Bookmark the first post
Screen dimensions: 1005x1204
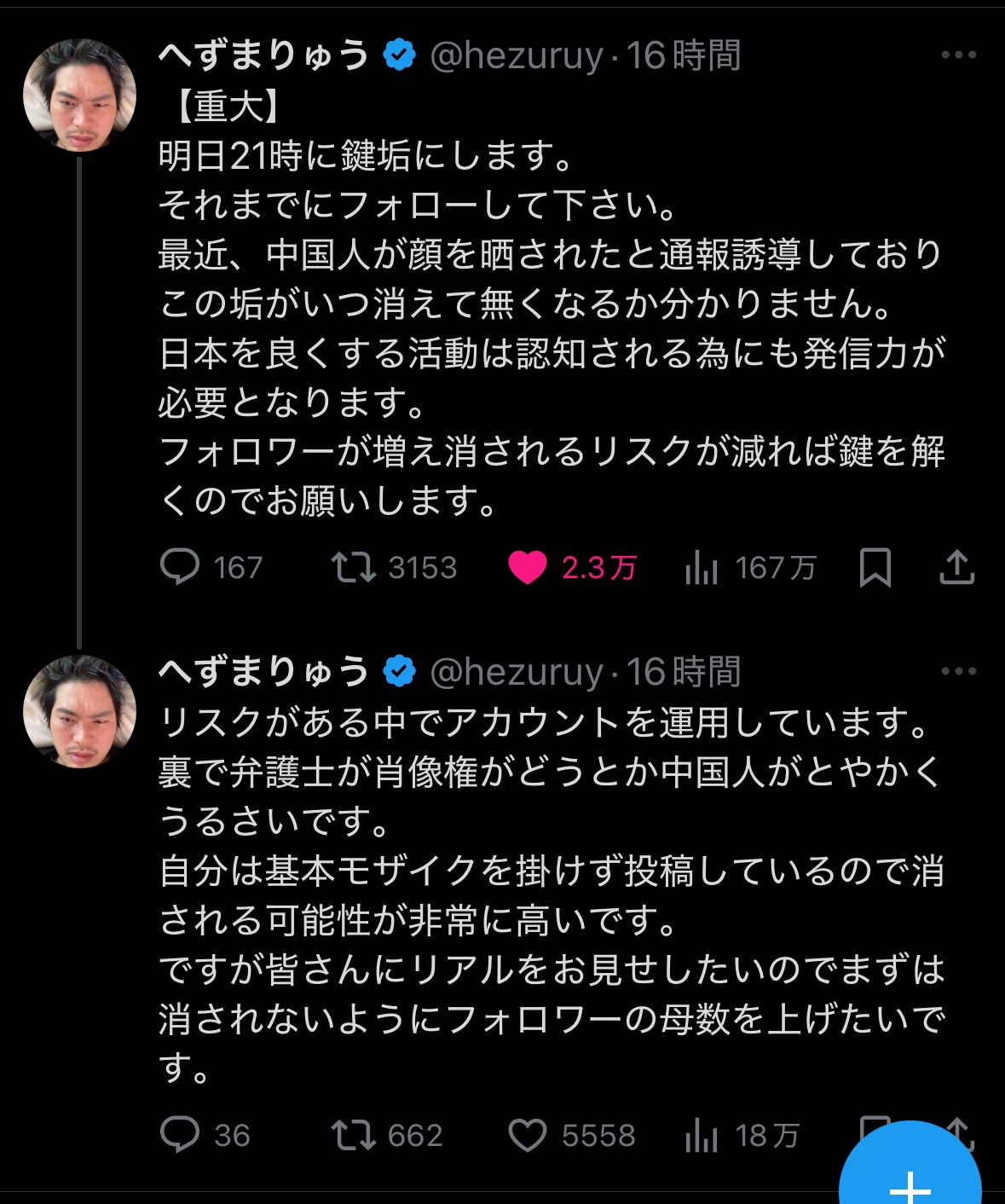[x=875, y=567]
